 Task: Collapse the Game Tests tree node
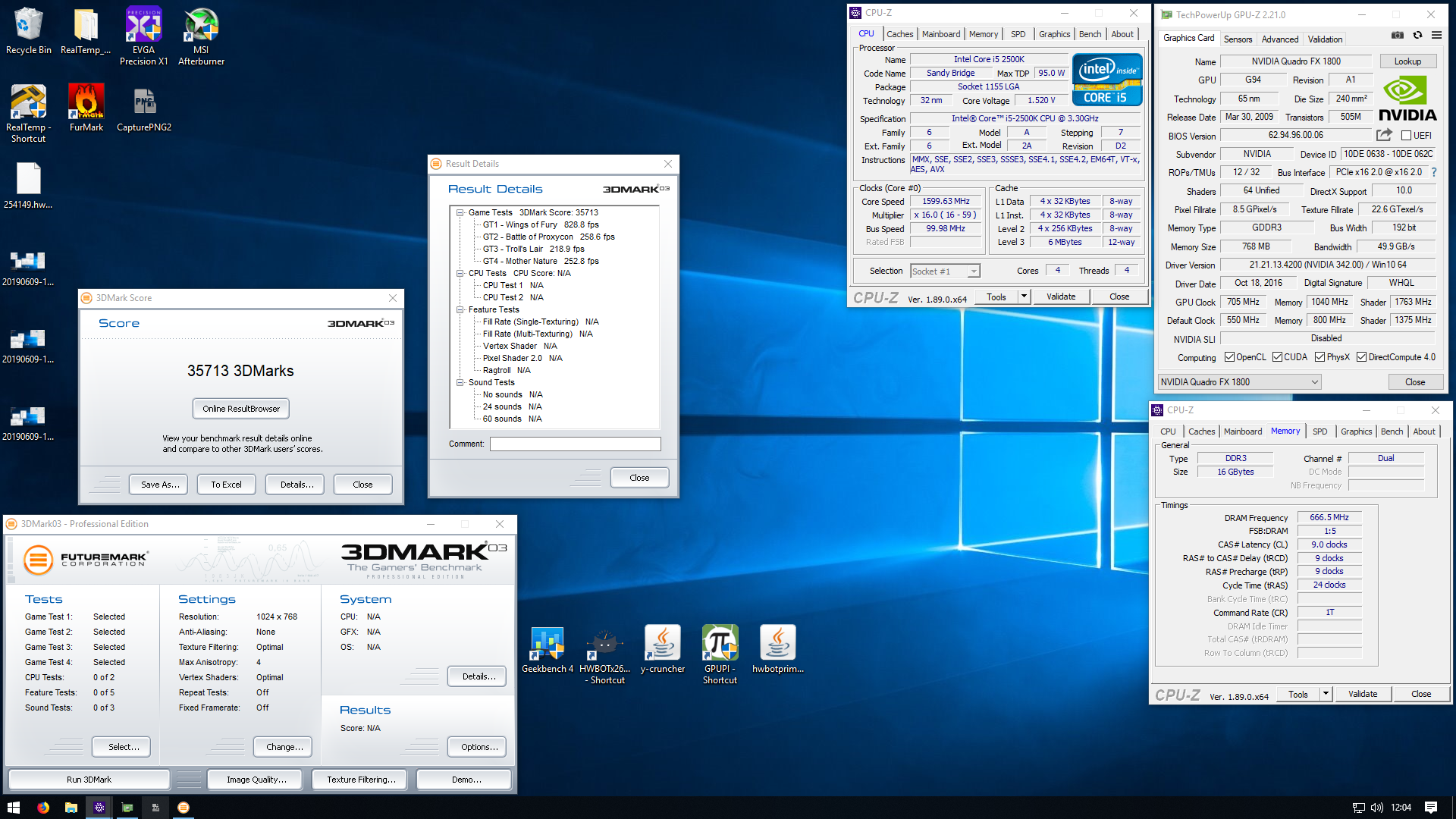point(460,213)
